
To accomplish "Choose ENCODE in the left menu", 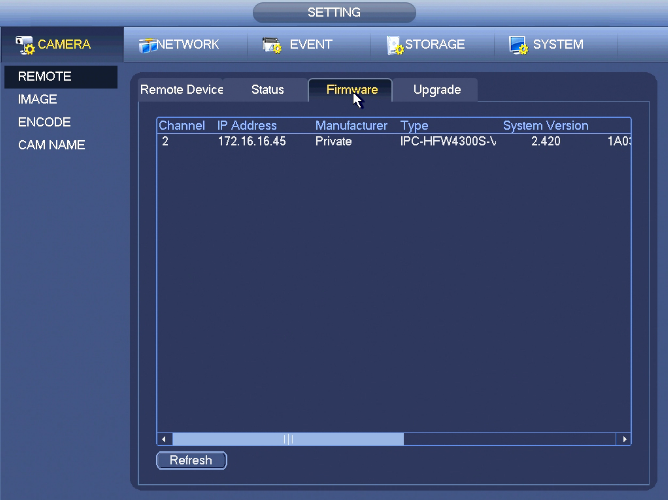I will point(44,122).
